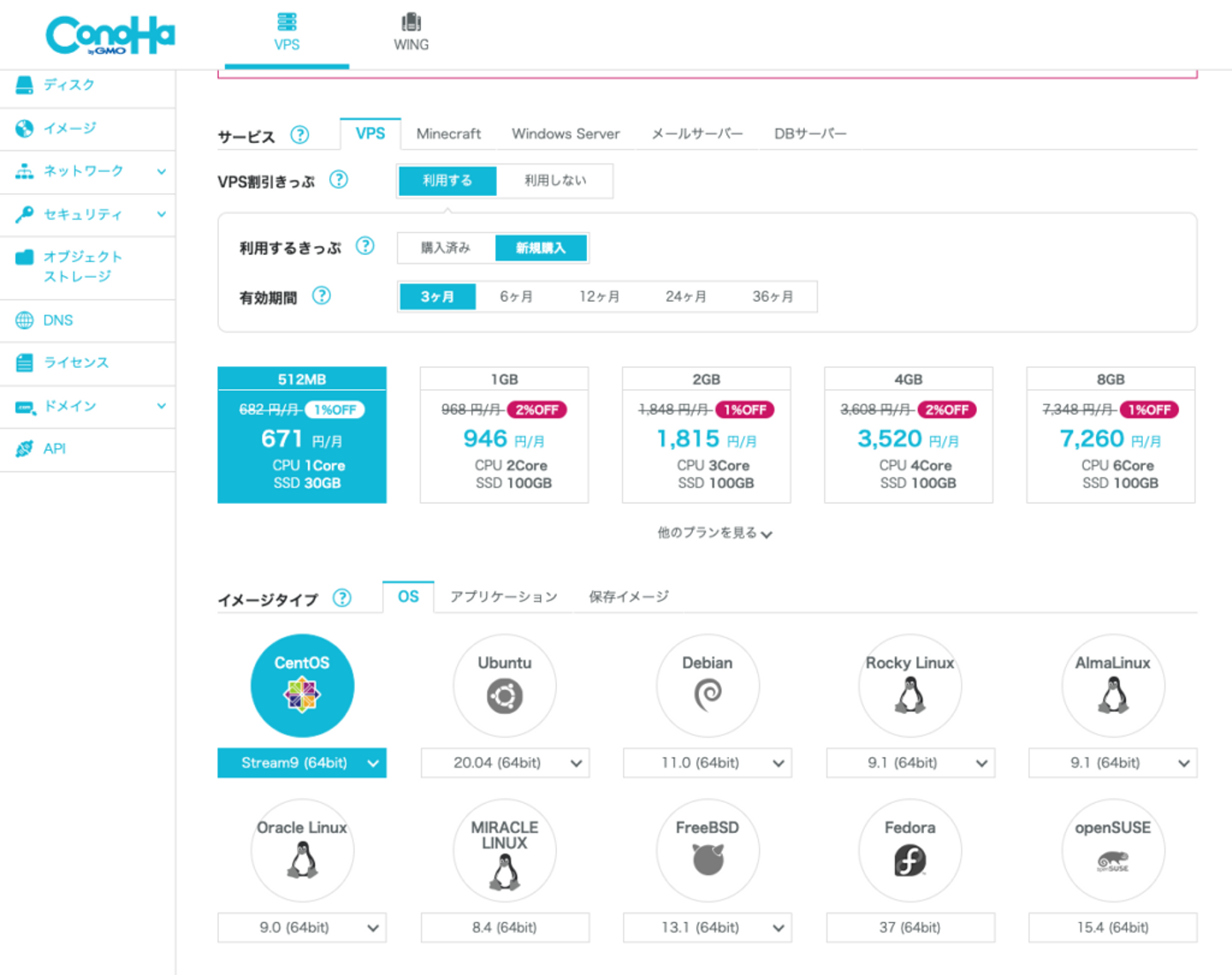The height and width of the screenshot is (975, 1232).
Task: Select the 12ヶ月 validity period
Action: (x=600, y=297)
